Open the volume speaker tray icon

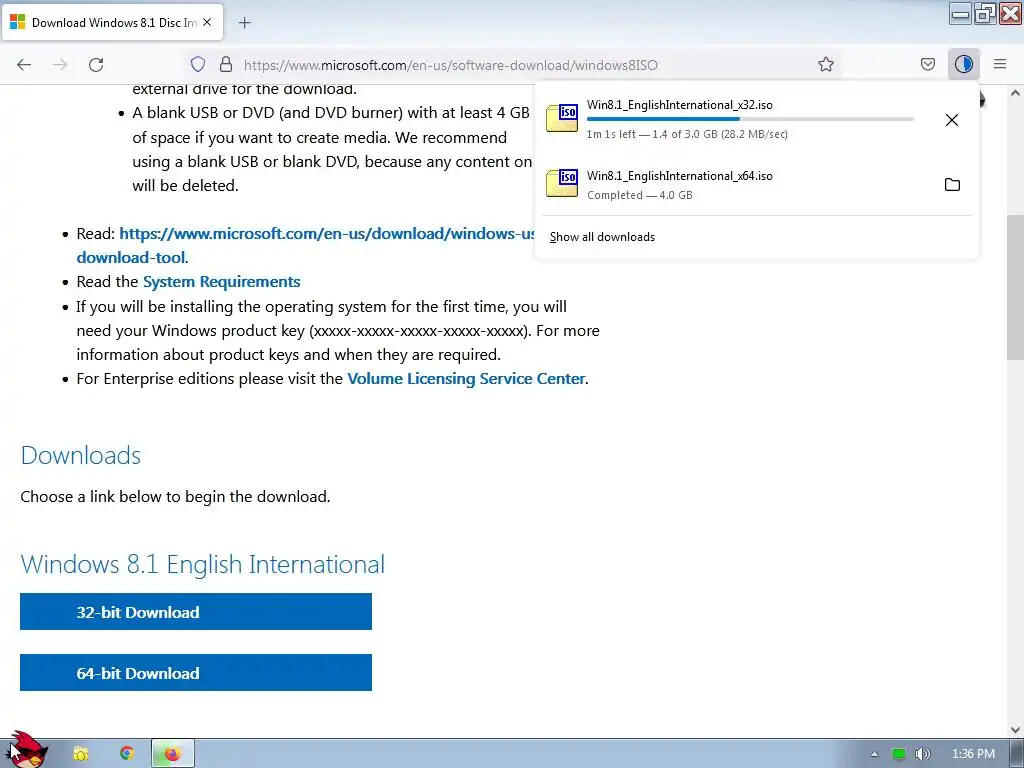(x=922, y=754)
